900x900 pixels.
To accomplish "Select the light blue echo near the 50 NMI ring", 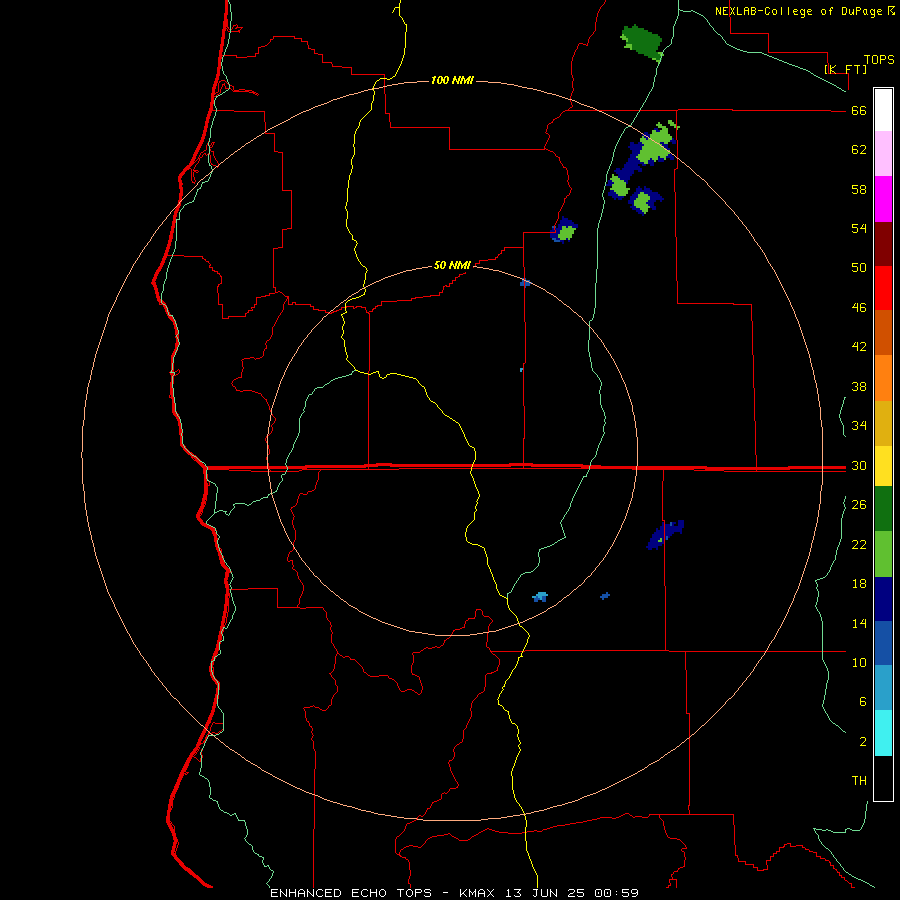I will pyautogui.click(x=540, y=597).
